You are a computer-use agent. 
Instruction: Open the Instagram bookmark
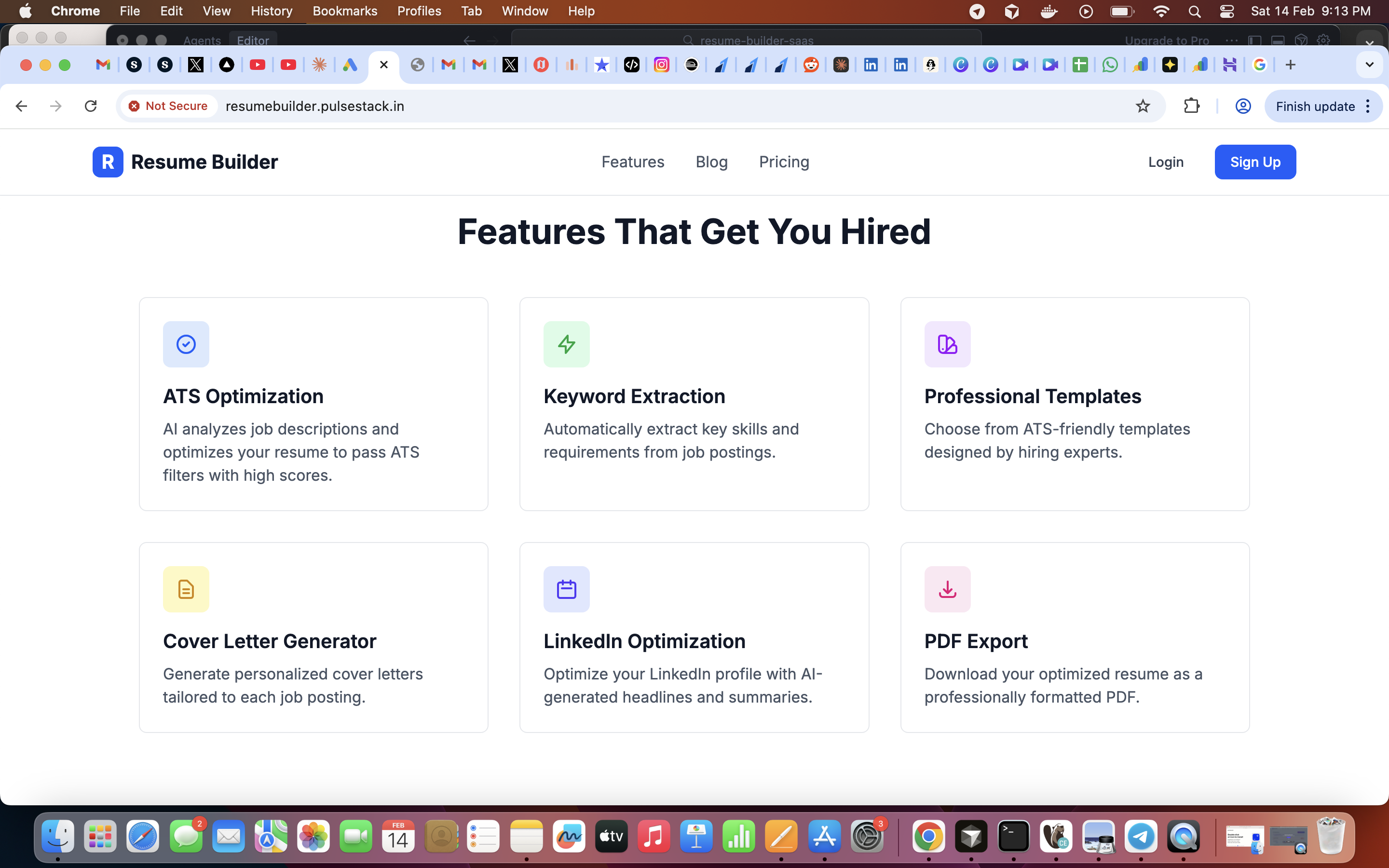[662, 65]
